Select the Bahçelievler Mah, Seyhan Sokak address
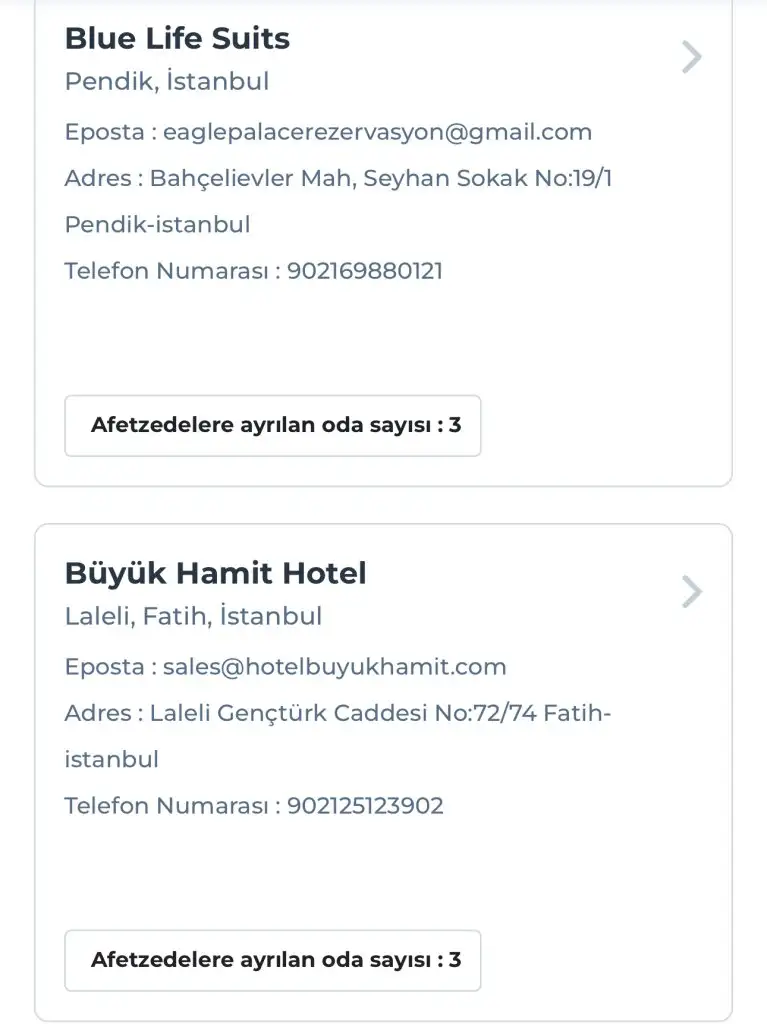This screenshot has width=767, height=1024. (380, 179)
